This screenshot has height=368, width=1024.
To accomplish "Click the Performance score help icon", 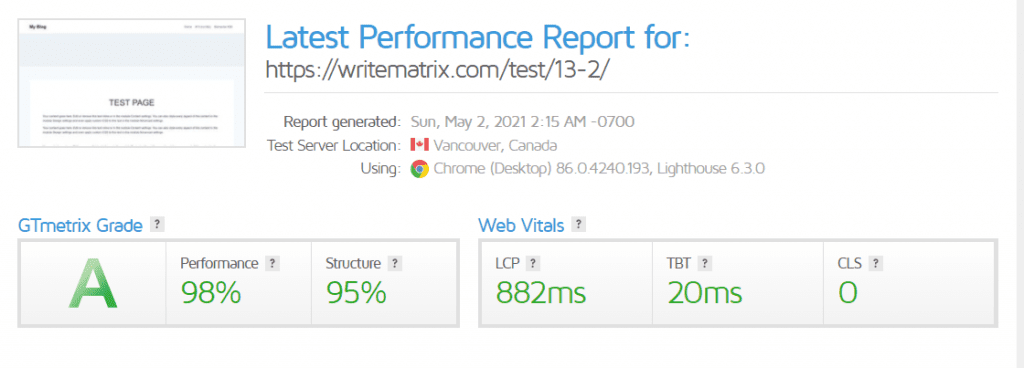I will (272, 264).
